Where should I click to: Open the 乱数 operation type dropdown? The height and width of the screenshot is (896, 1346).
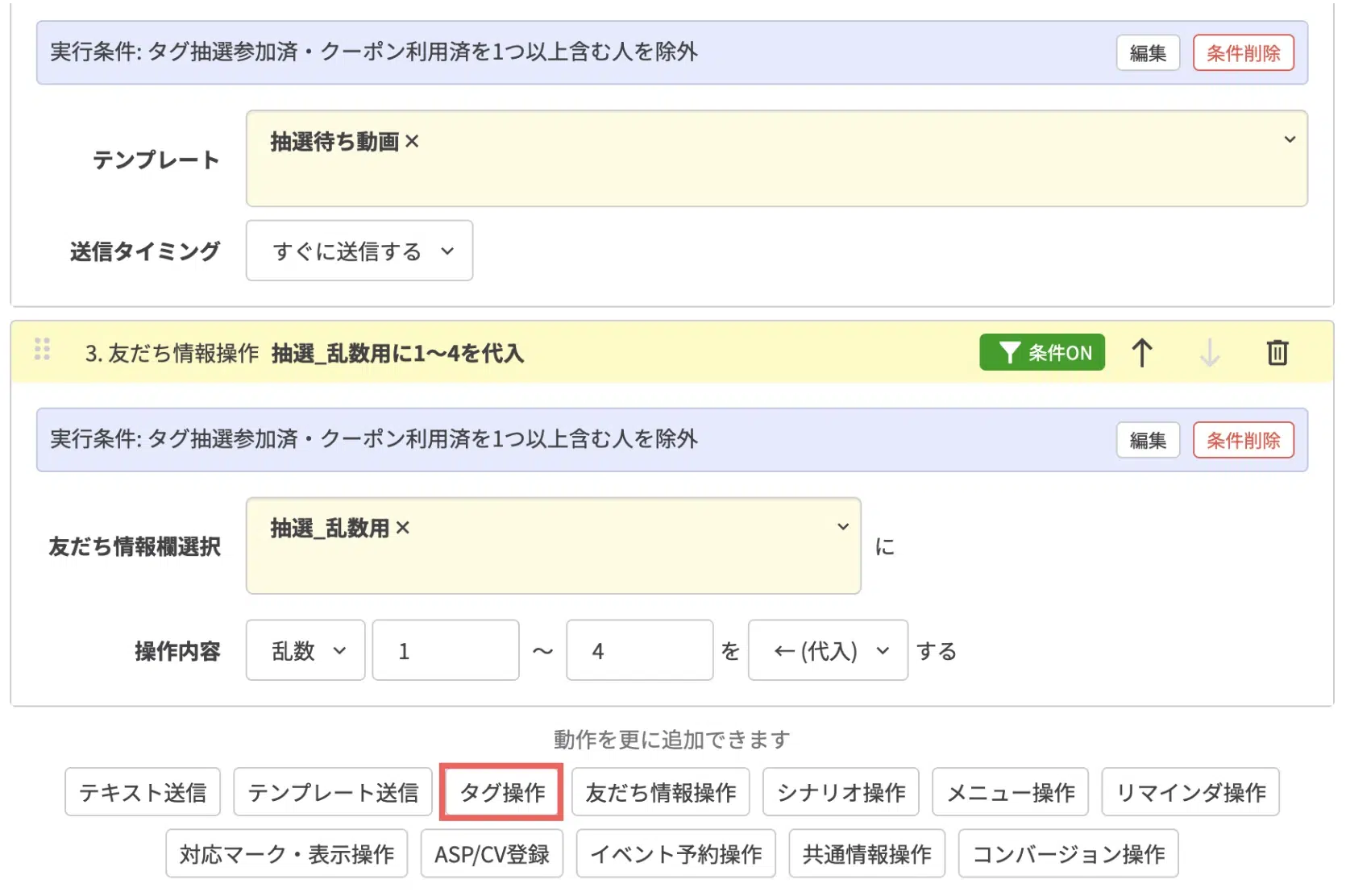coord(305,649)
